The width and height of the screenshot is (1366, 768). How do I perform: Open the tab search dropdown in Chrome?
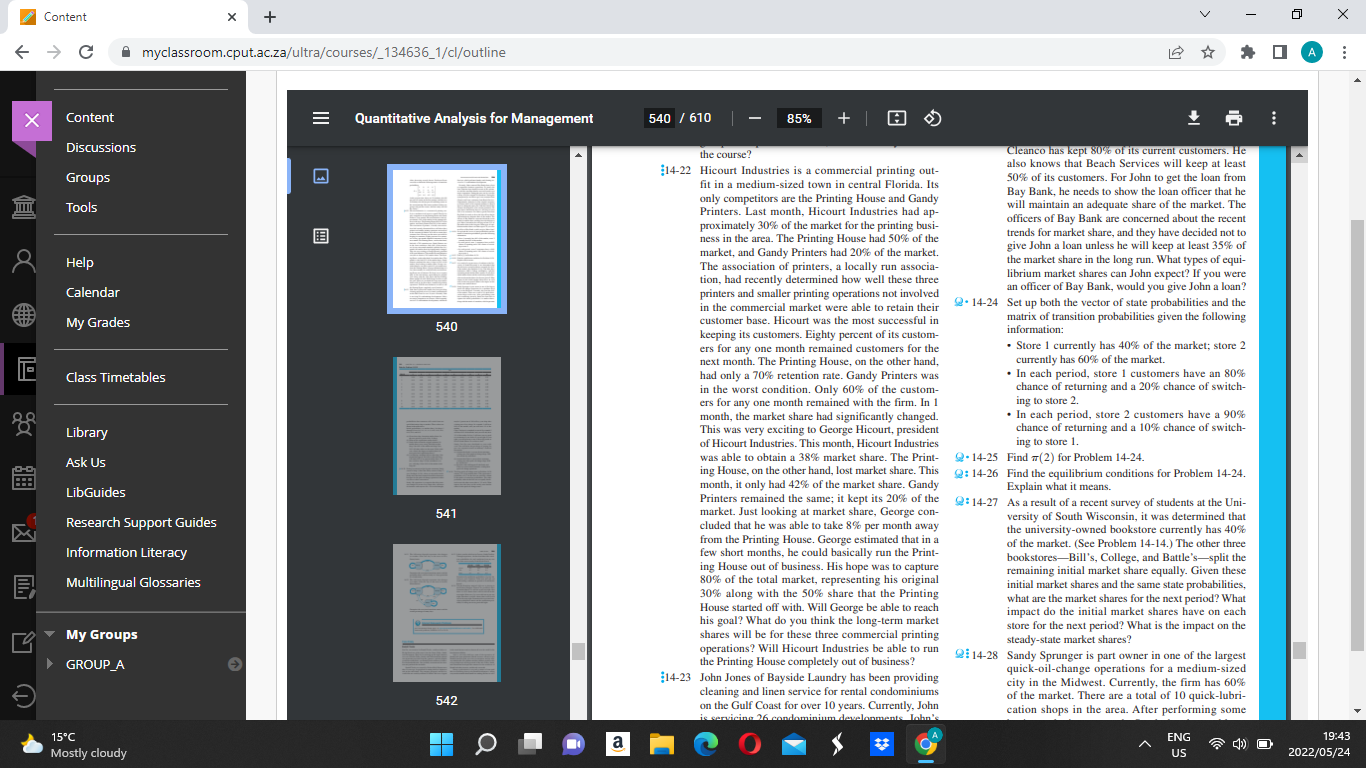coord(1204,15)
